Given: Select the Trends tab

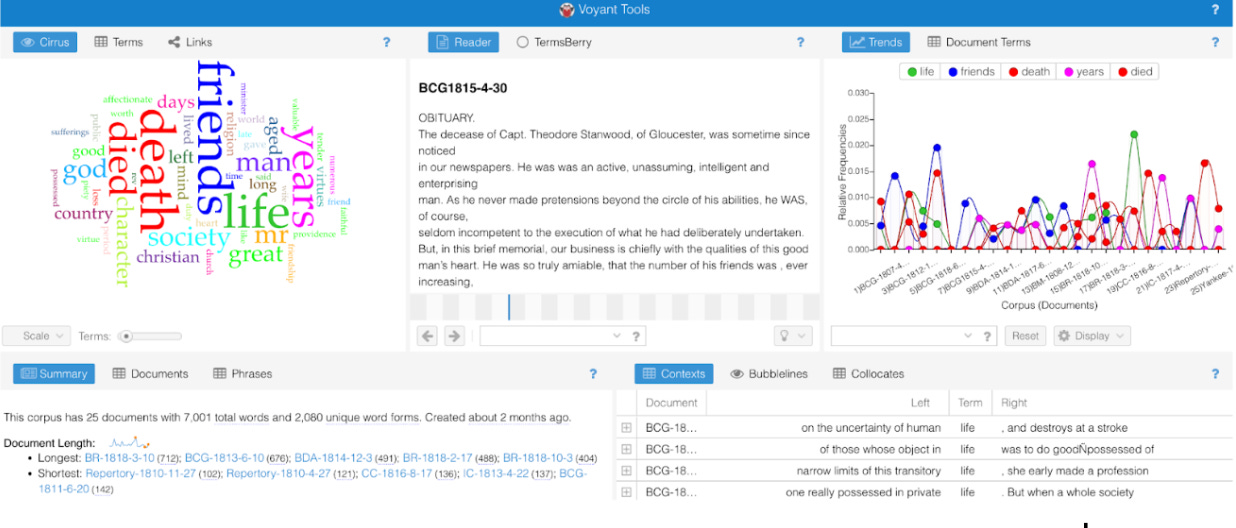Looking at the screenshot, I should 876,42.
